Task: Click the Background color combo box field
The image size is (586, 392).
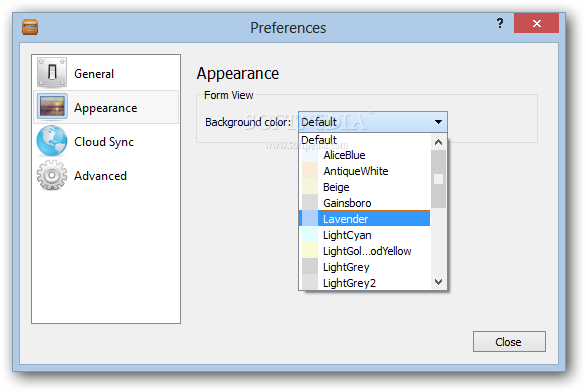Action: click(373, 122)
